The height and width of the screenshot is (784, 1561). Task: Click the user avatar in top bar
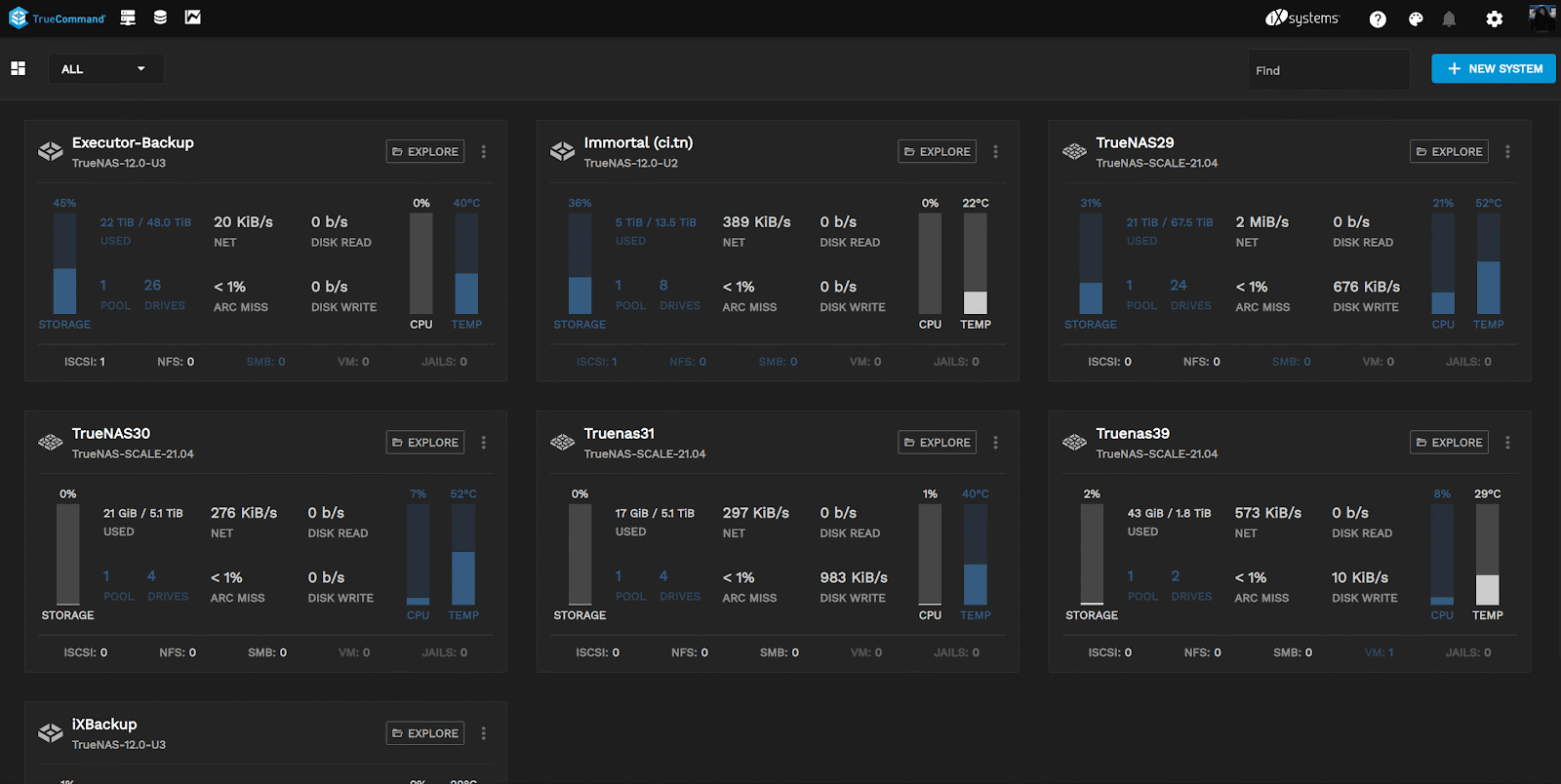[x=1541, y=19]
